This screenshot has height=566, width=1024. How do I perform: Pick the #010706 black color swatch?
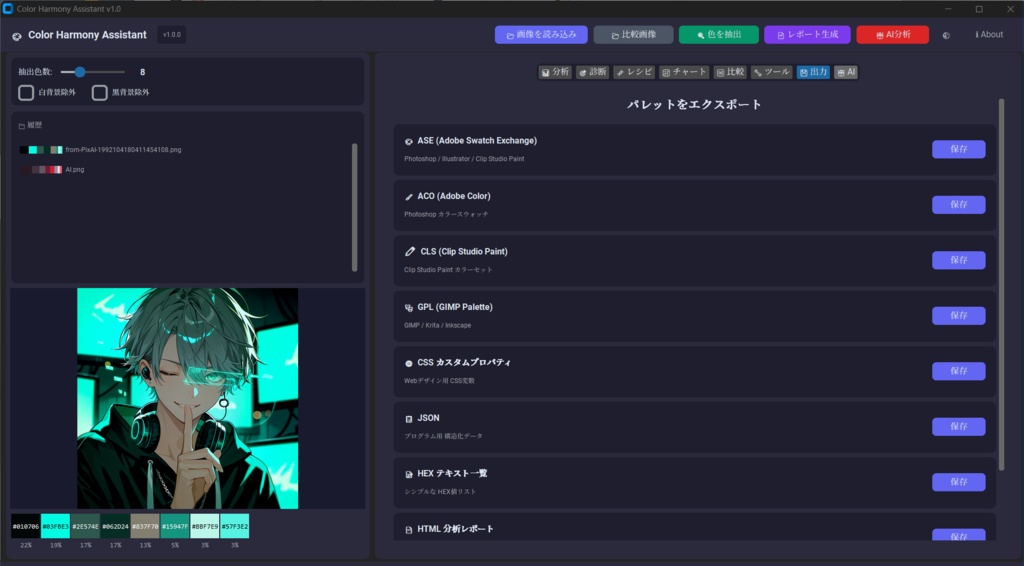[25, 526]
